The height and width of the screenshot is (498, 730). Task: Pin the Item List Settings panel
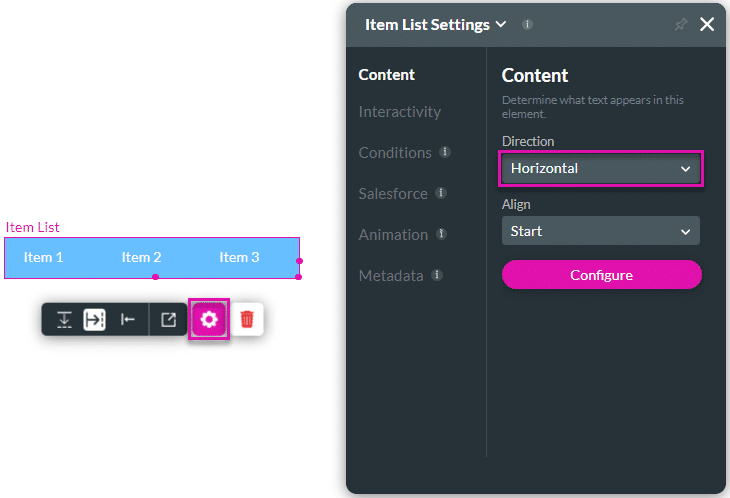coord(680,25)
